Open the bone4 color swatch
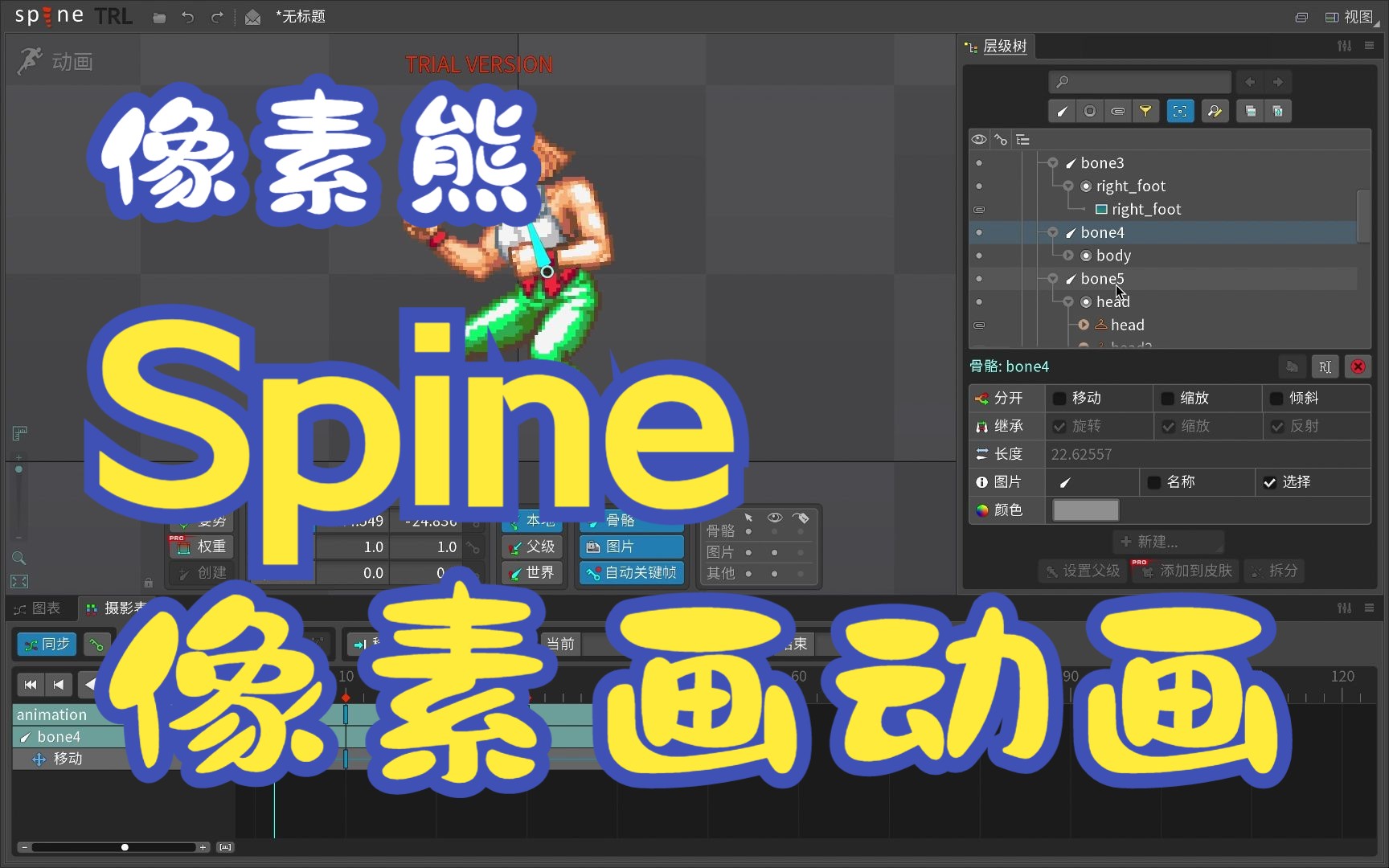The height and width of the screenshot is (868, 1389). click(1085, 510)
